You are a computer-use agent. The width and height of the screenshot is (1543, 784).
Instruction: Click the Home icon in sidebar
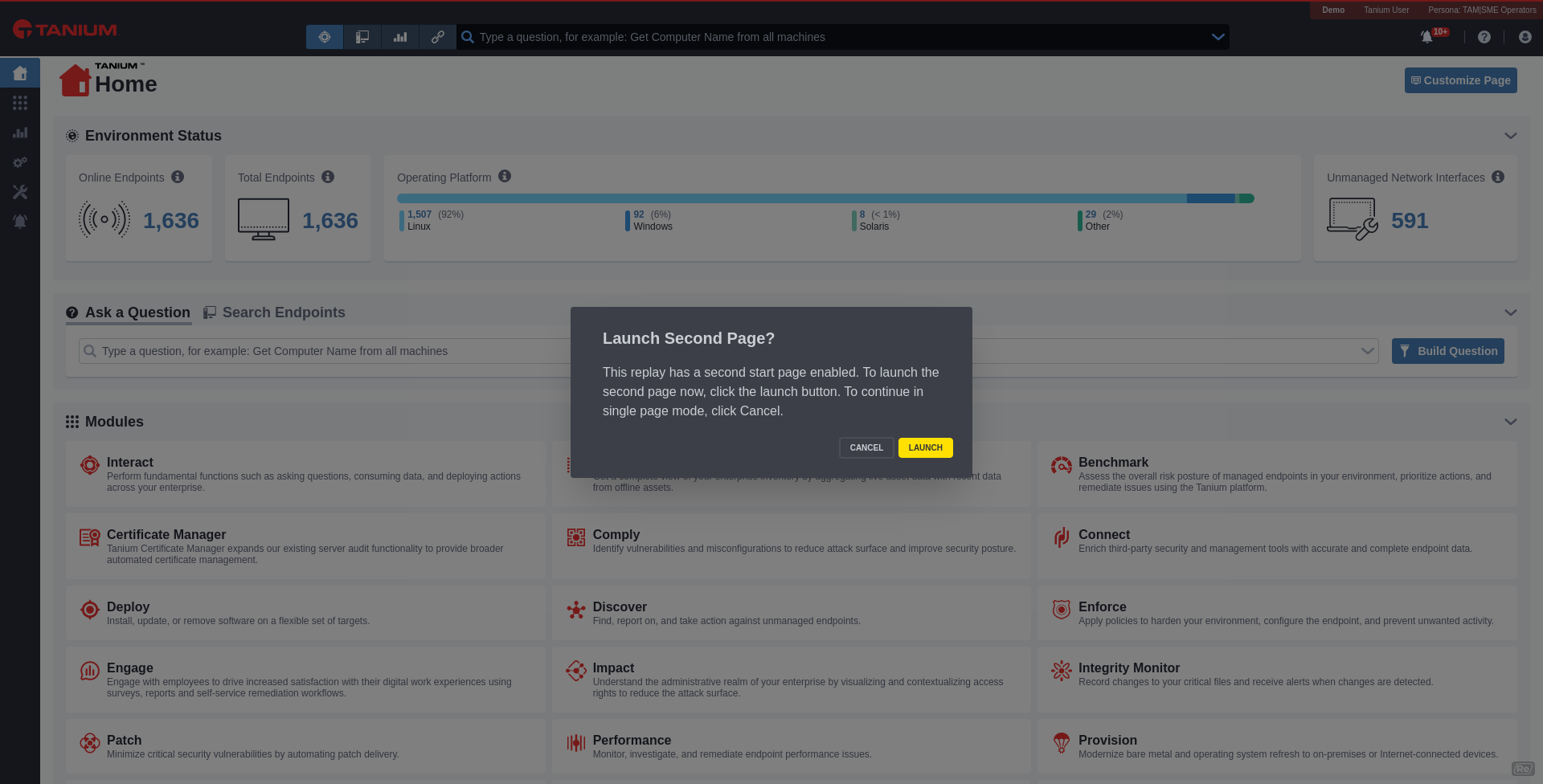coord(20,73)
